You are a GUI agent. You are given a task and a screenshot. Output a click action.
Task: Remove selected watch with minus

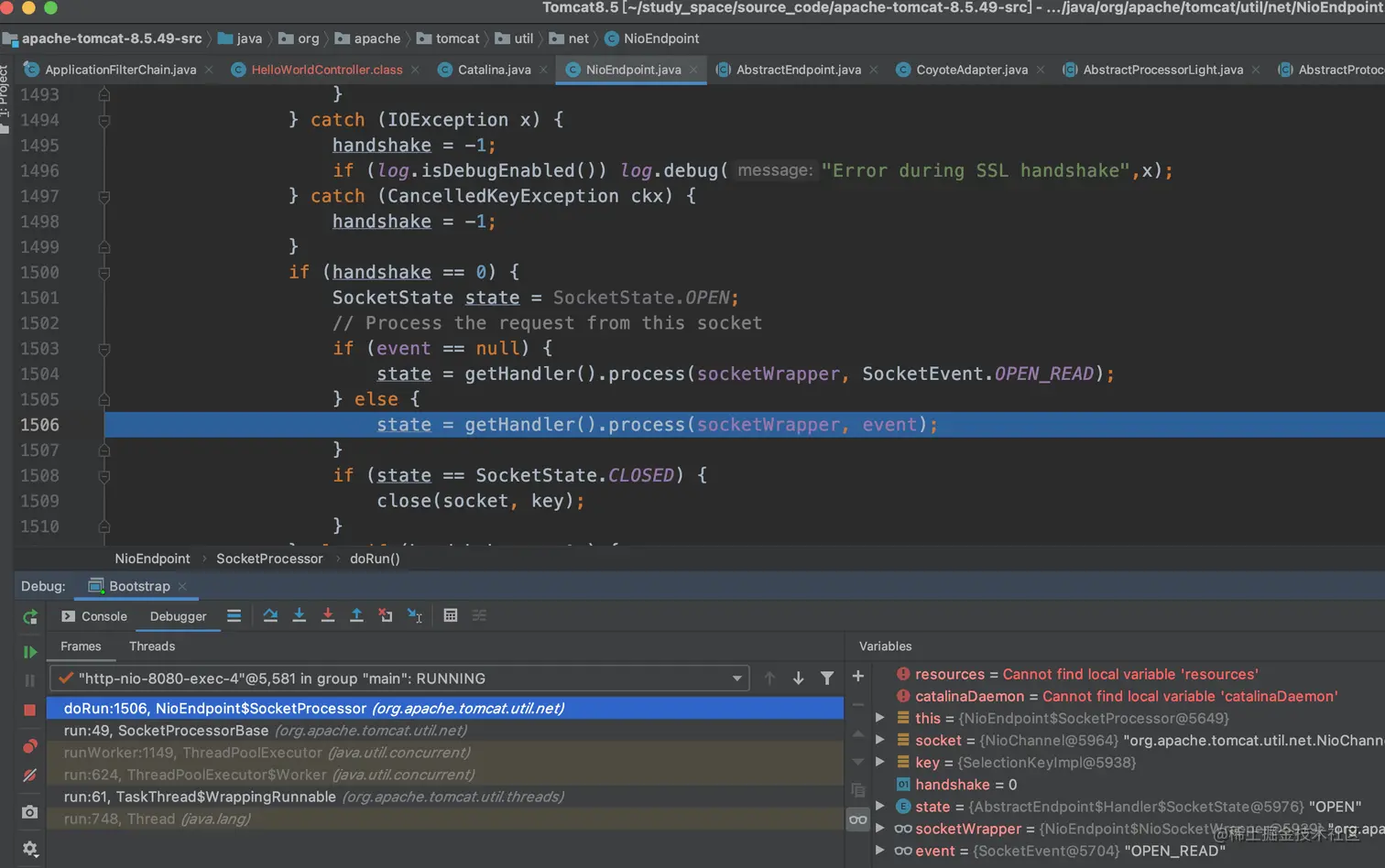(858, 705)
